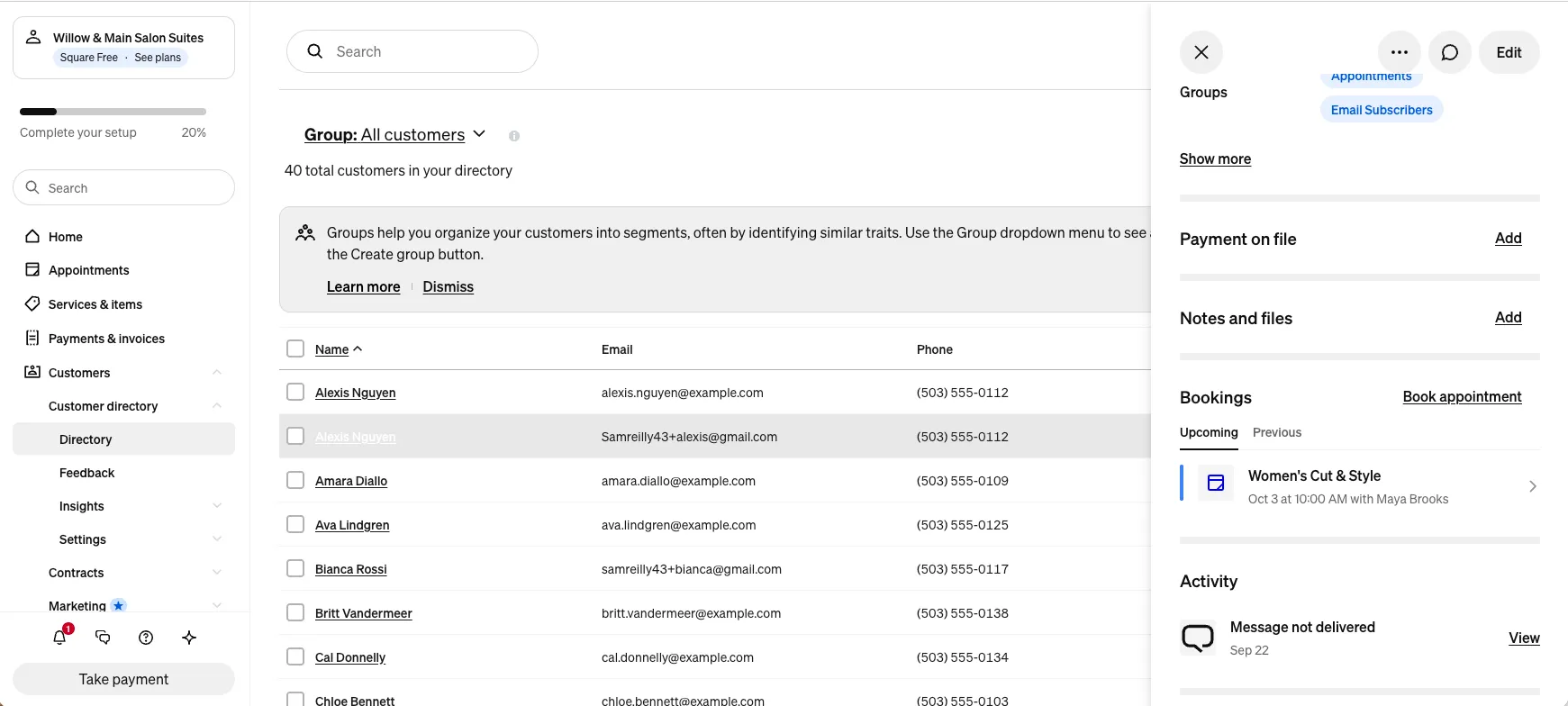Open booking details arrow for Women's Cut
Viewport: 1568px width, 706px height.
coord(1533,486)
